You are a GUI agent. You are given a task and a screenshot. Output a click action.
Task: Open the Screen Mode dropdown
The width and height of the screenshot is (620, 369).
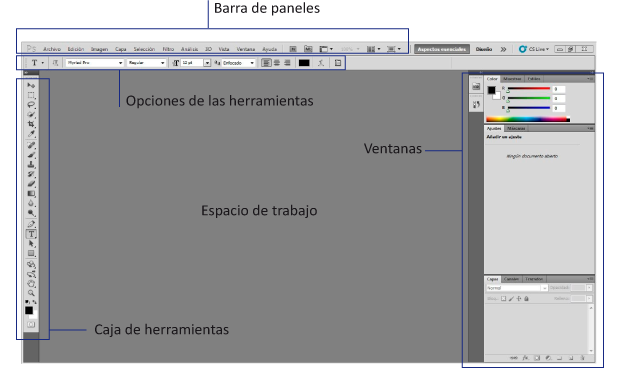tap(394, 49)
